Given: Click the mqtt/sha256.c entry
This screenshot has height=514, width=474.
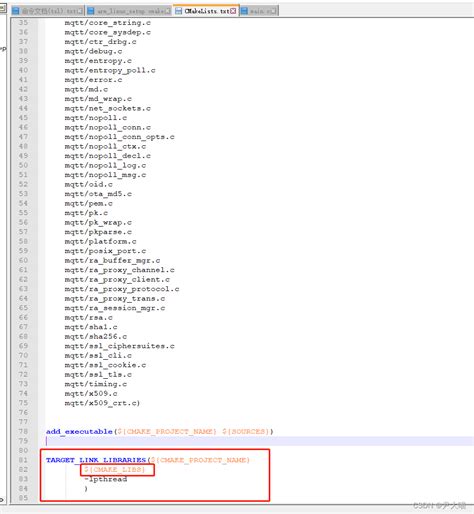Looking at the screenshot, I should tap(96, 336).
